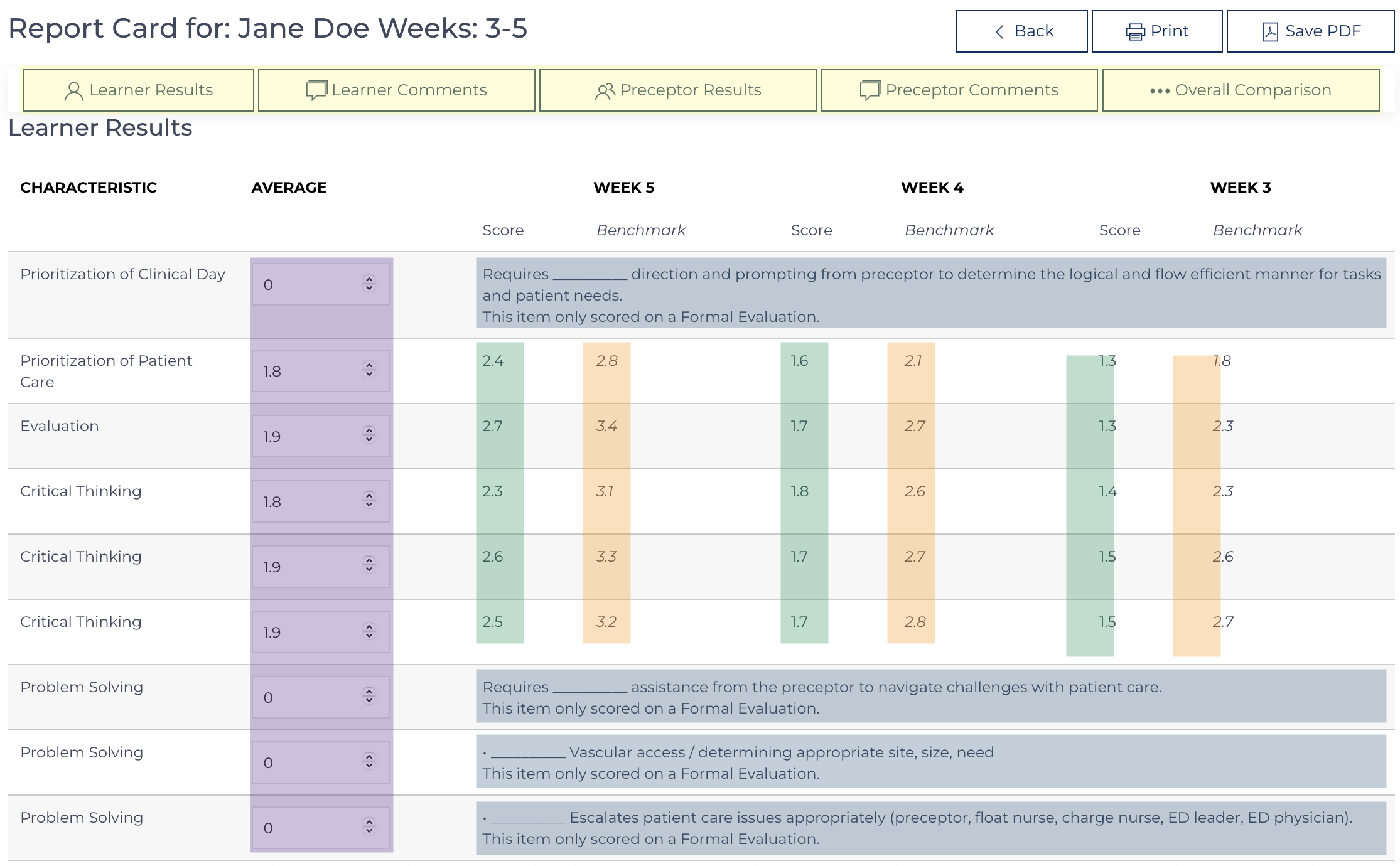Click the stepper arrows for Prioritization of Clinical Day average
The height and width of the screenshot is (866, 1400).
tap(369, 284)
